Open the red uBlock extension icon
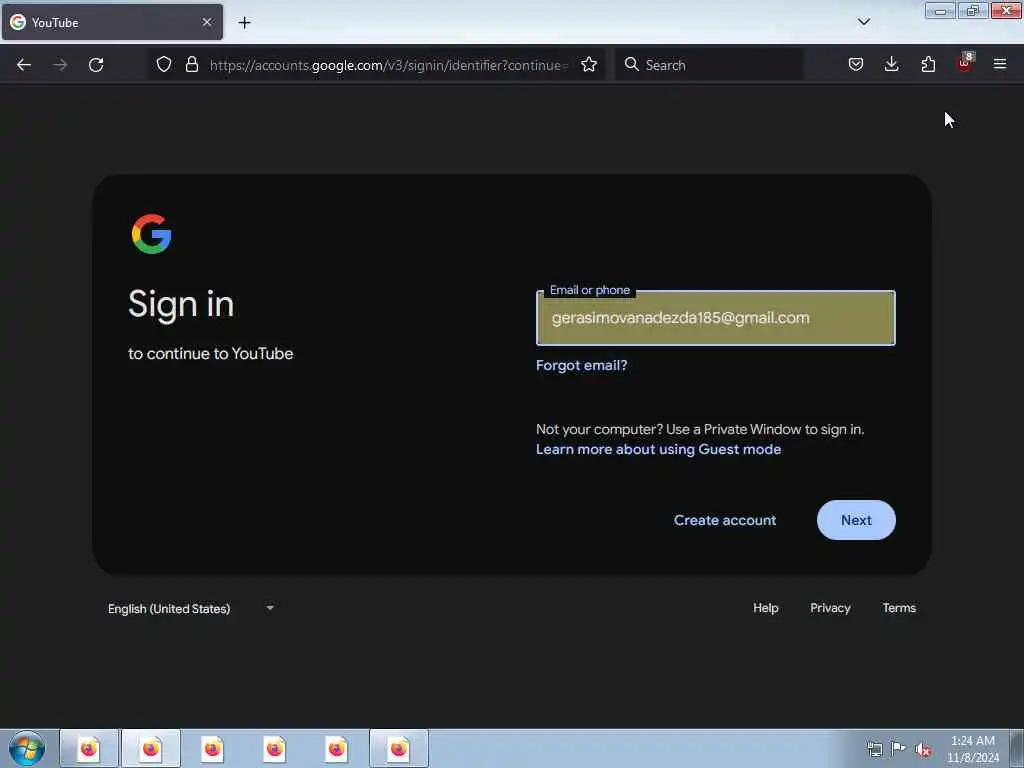 [x=965, y=63]
